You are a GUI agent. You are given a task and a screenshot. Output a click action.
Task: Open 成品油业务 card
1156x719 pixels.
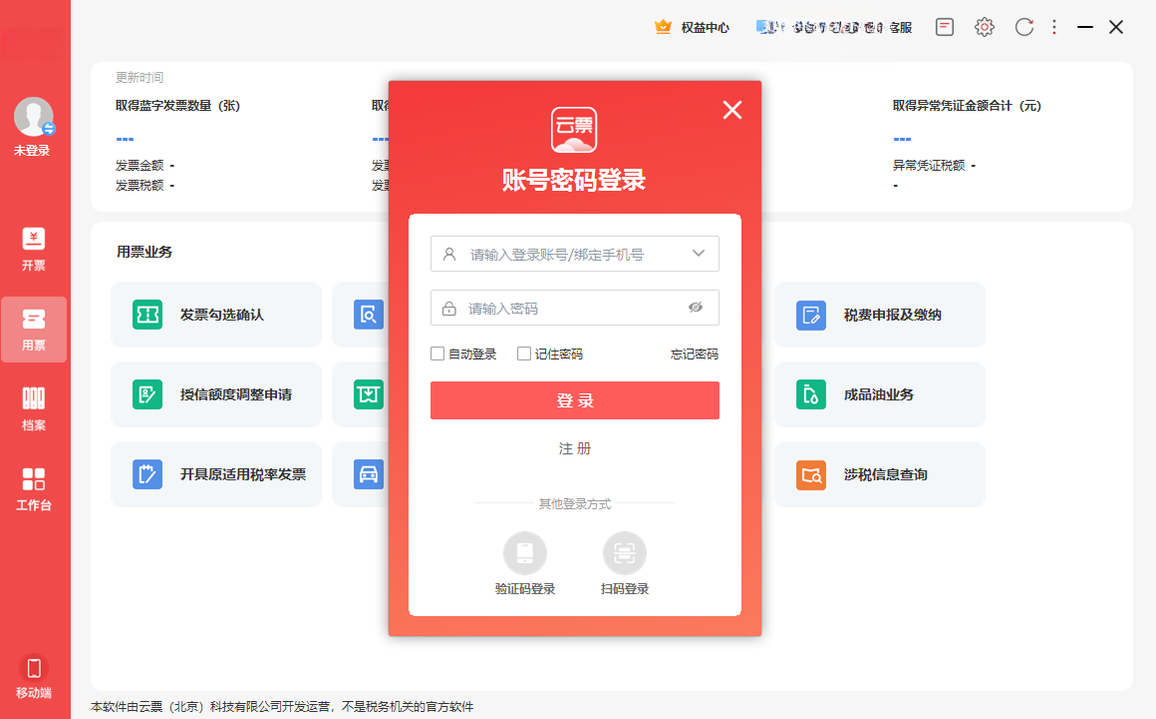pos(880,395)
